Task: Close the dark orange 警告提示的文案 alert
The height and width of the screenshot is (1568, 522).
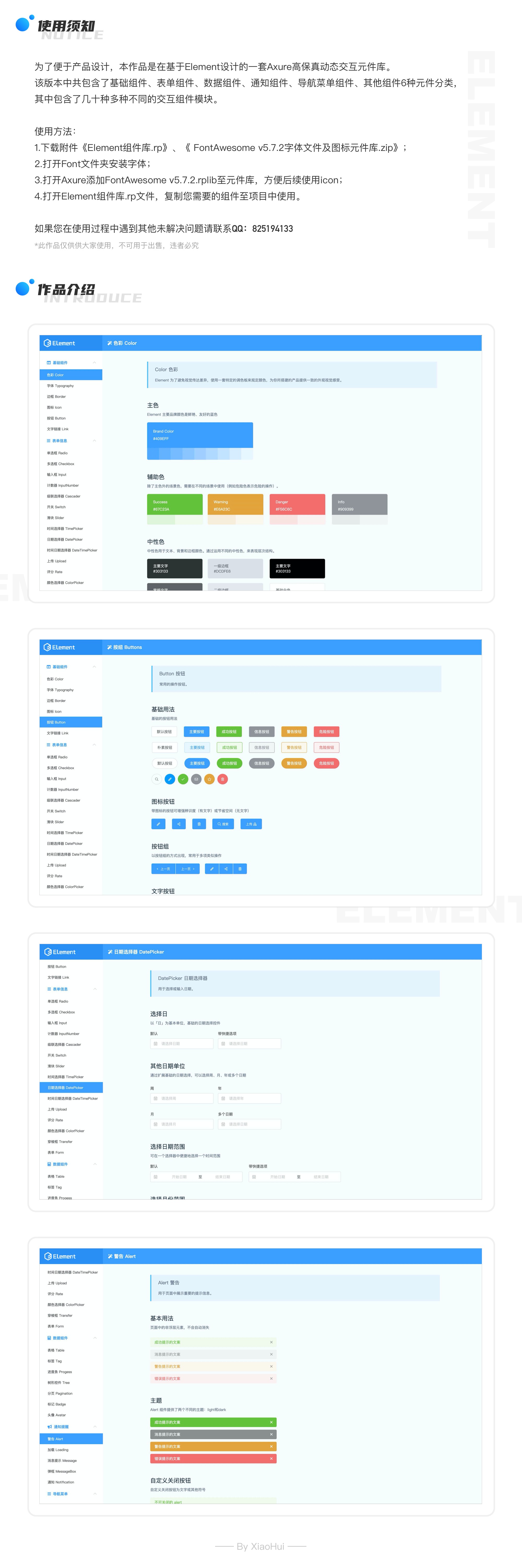Action: [271, 1446]
